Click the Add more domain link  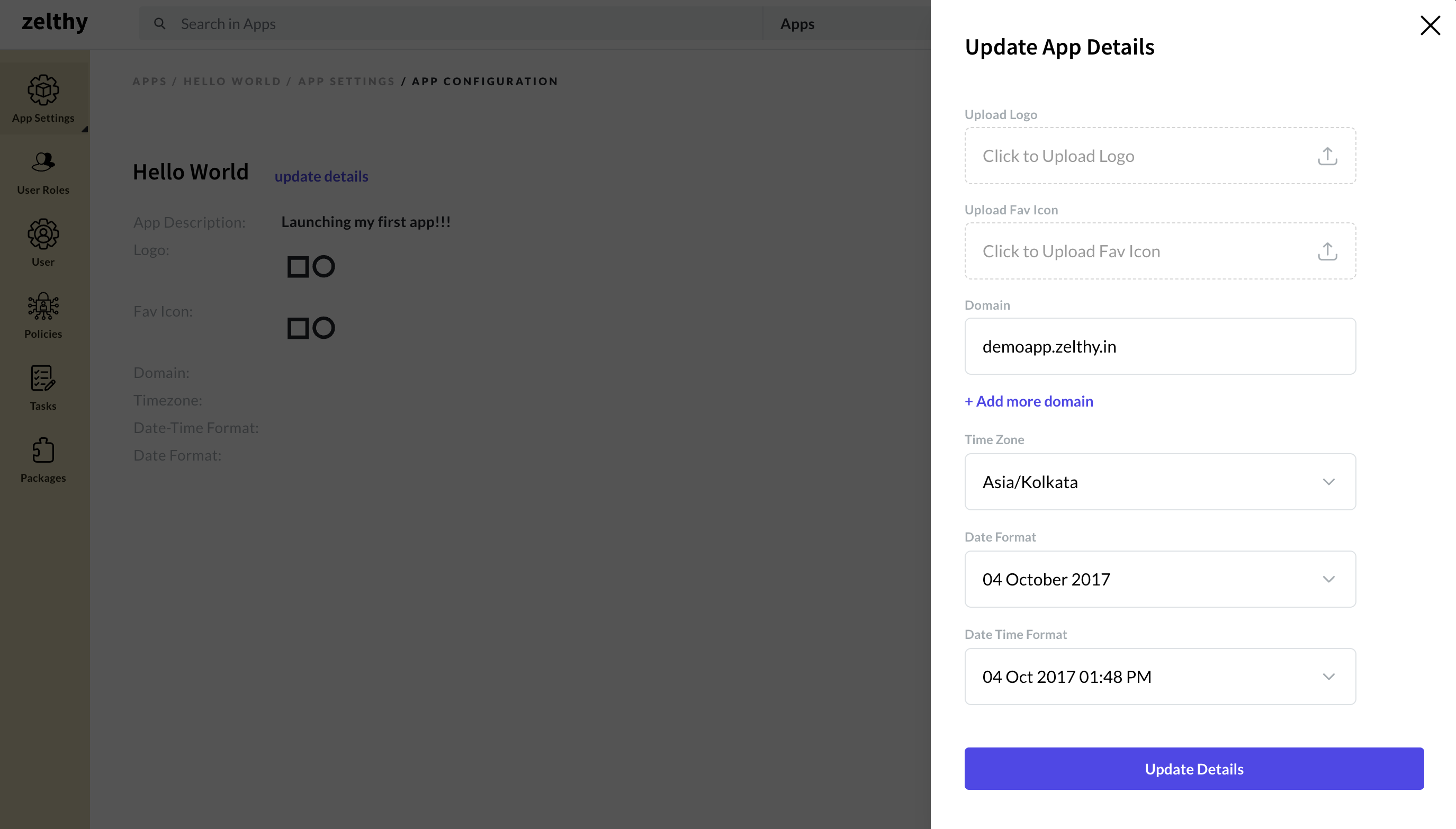click(1028, 400)
